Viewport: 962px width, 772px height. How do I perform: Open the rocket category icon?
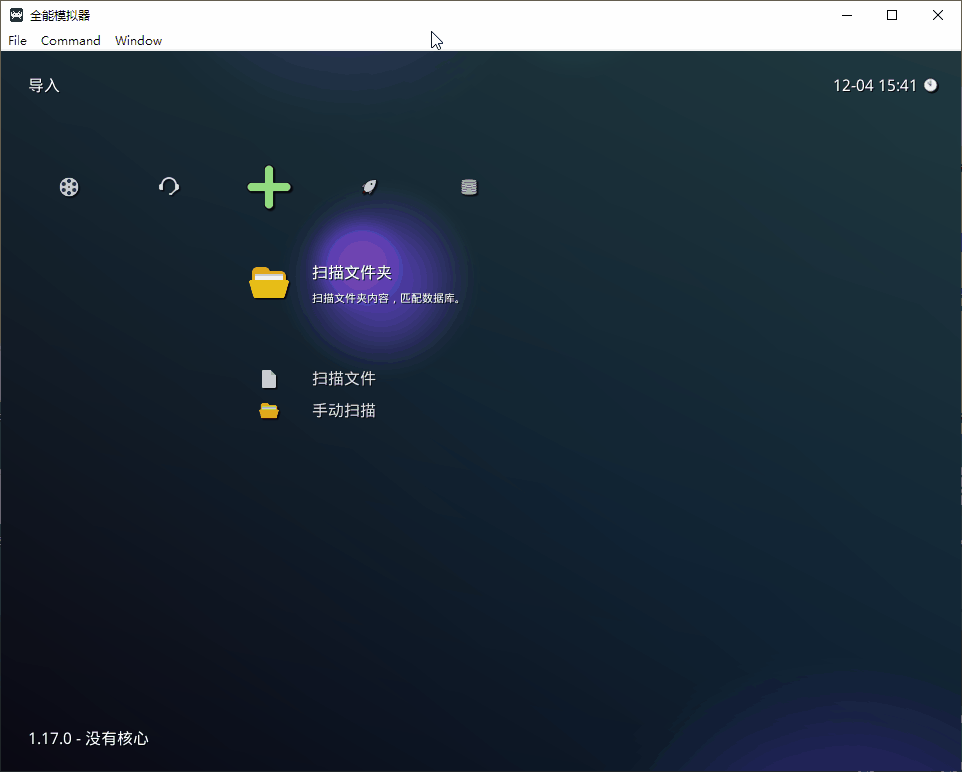(x=369, y=187)
